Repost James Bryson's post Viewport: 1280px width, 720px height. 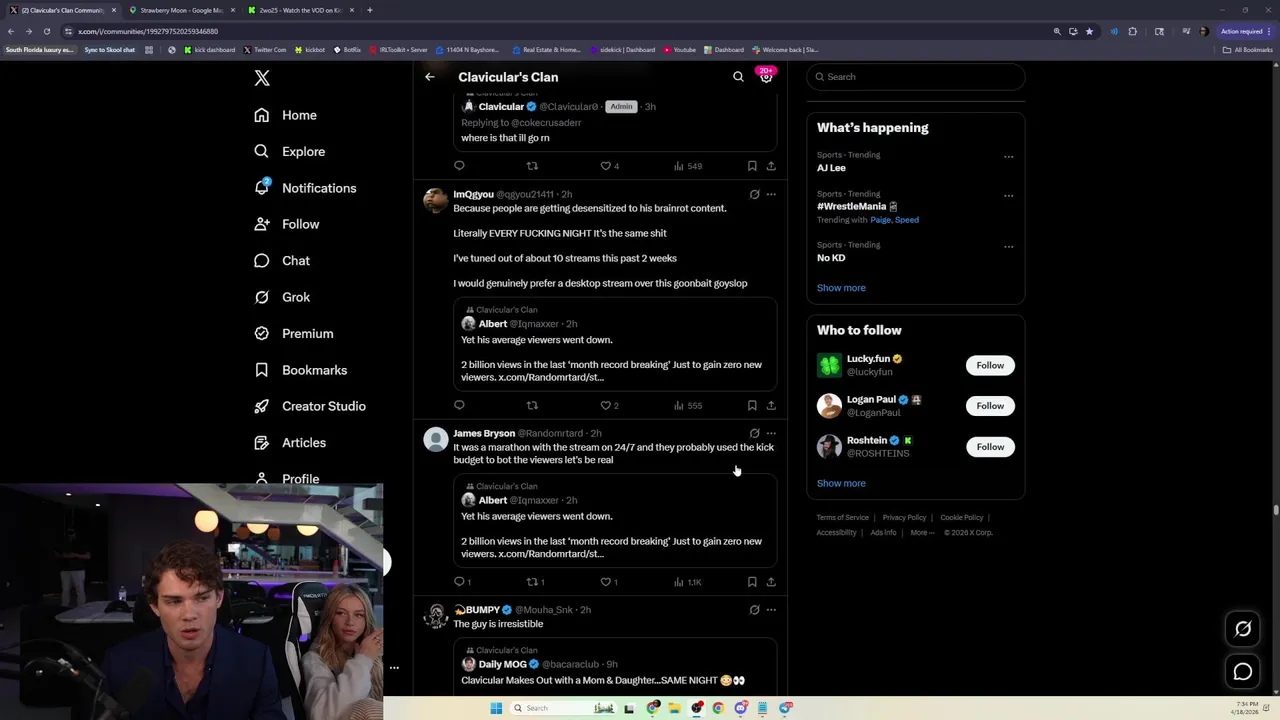(x=535, y=581)
